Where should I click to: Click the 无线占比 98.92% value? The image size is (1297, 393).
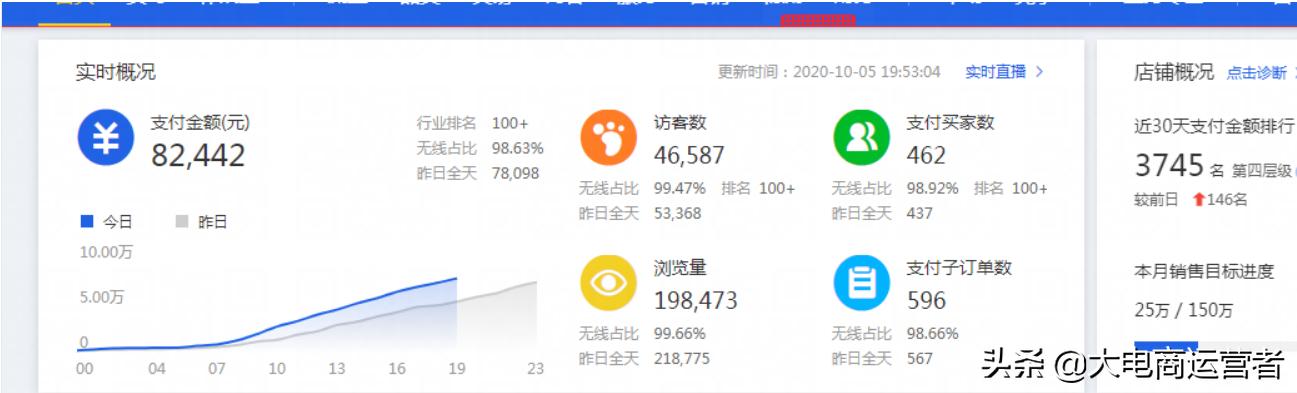click(x=932, y=188)
